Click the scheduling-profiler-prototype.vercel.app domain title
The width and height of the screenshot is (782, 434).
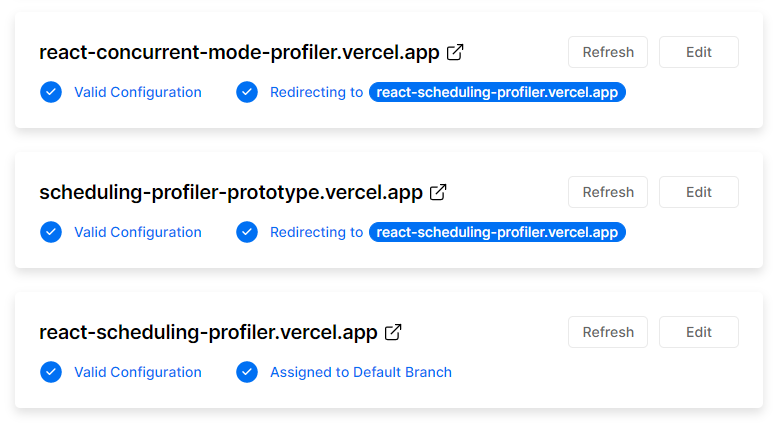tap(231, 192)
